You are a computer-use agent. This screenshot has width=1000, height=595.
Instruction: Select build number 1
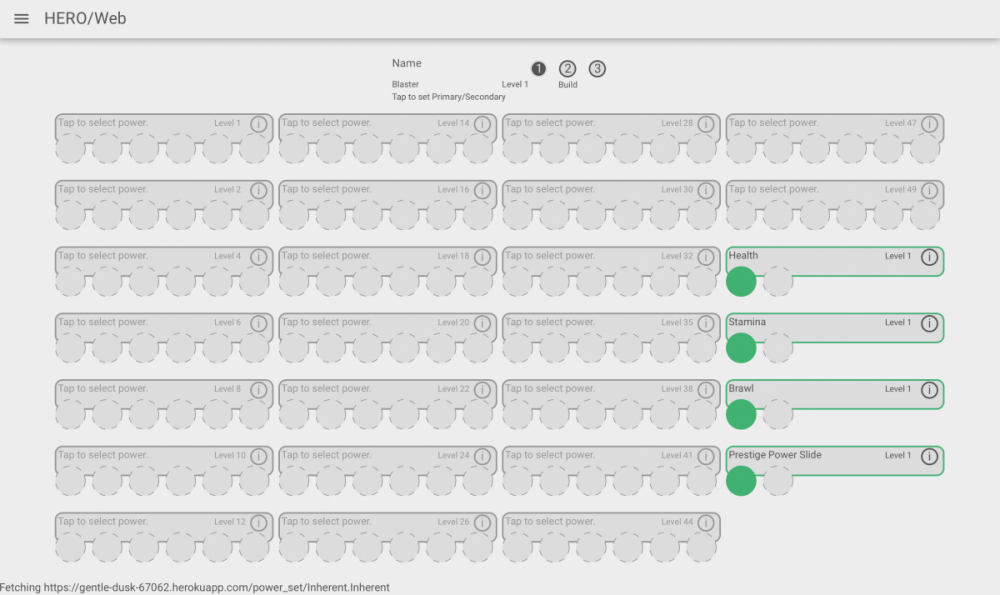pos(538,69)
